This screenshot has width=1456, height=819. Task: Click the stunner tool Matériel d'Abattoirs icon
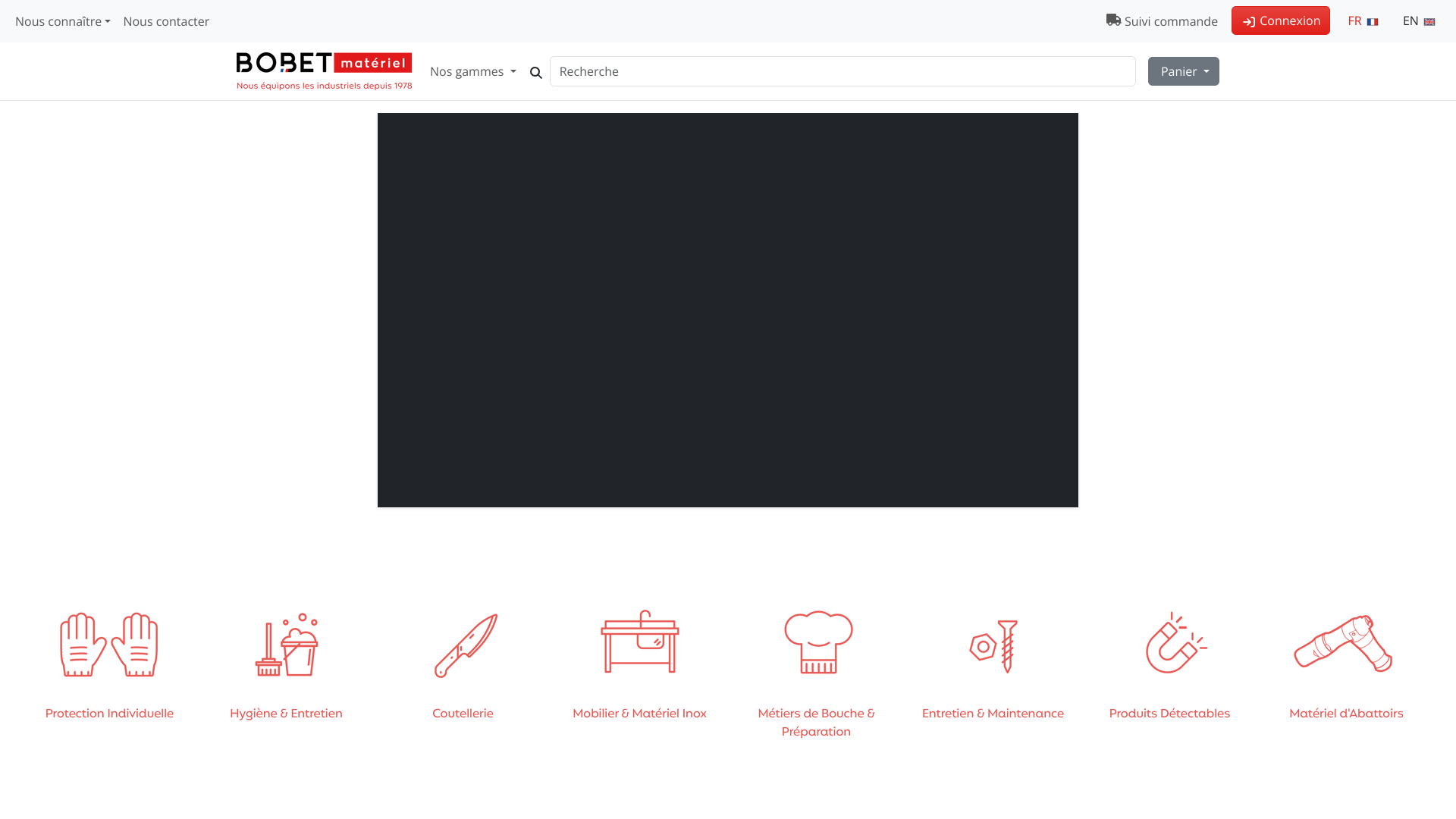[x=1343, y=644]
